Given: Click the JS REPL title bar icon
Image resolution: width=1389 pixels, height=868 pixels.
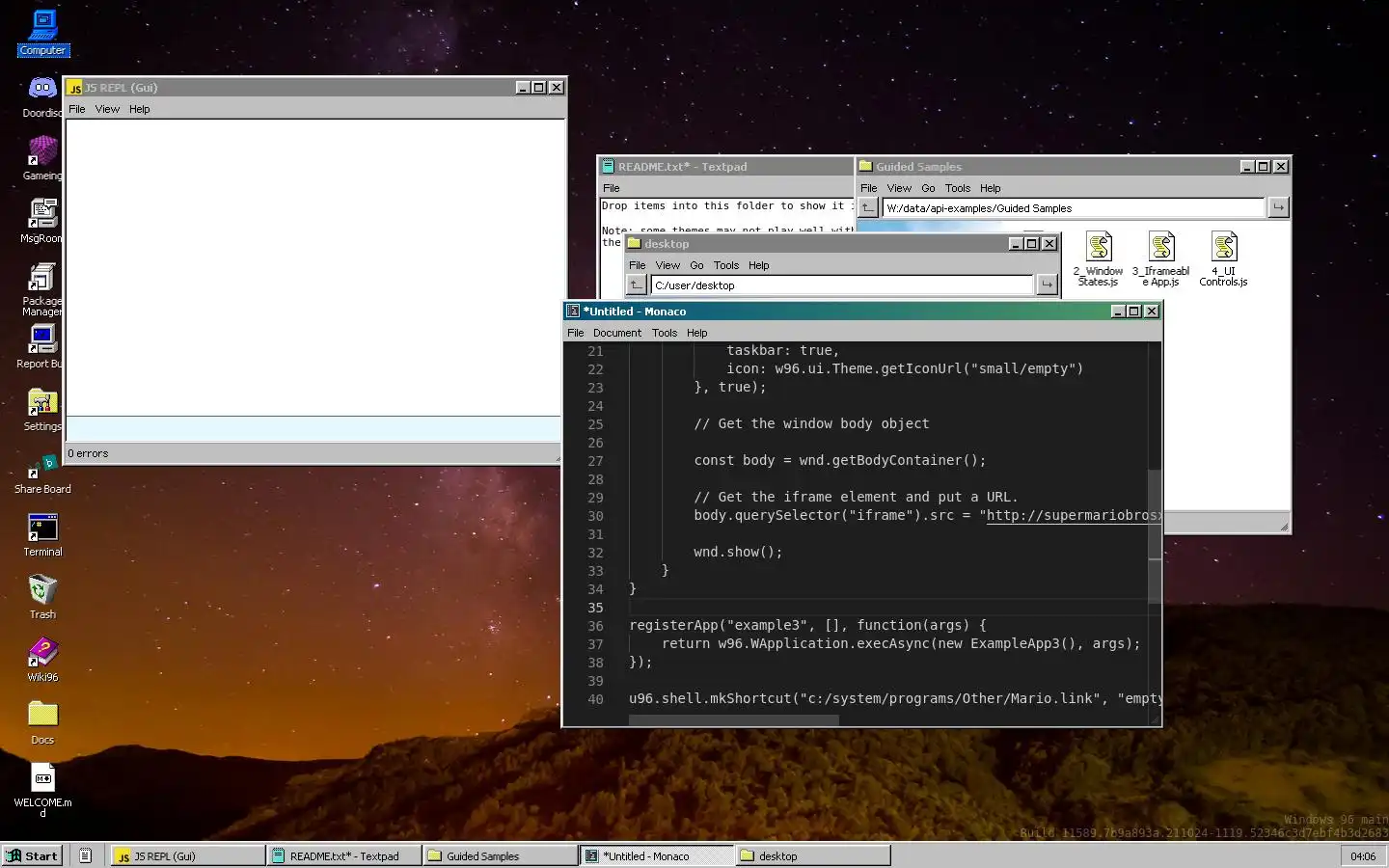Looking at the screenshot, I should point(75,88).
